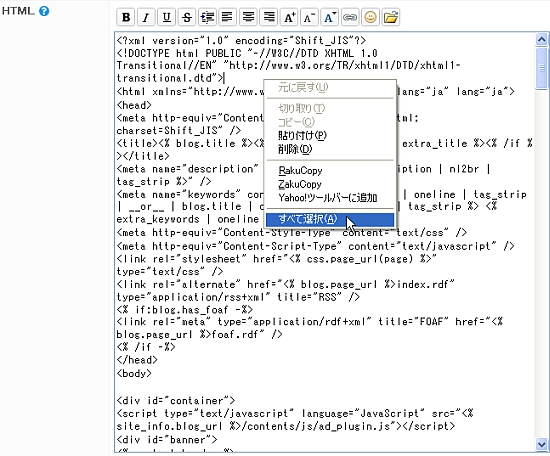Click the <% /if -%> line
The height and width of the screenshot is (456, 550).
point(146,347)
